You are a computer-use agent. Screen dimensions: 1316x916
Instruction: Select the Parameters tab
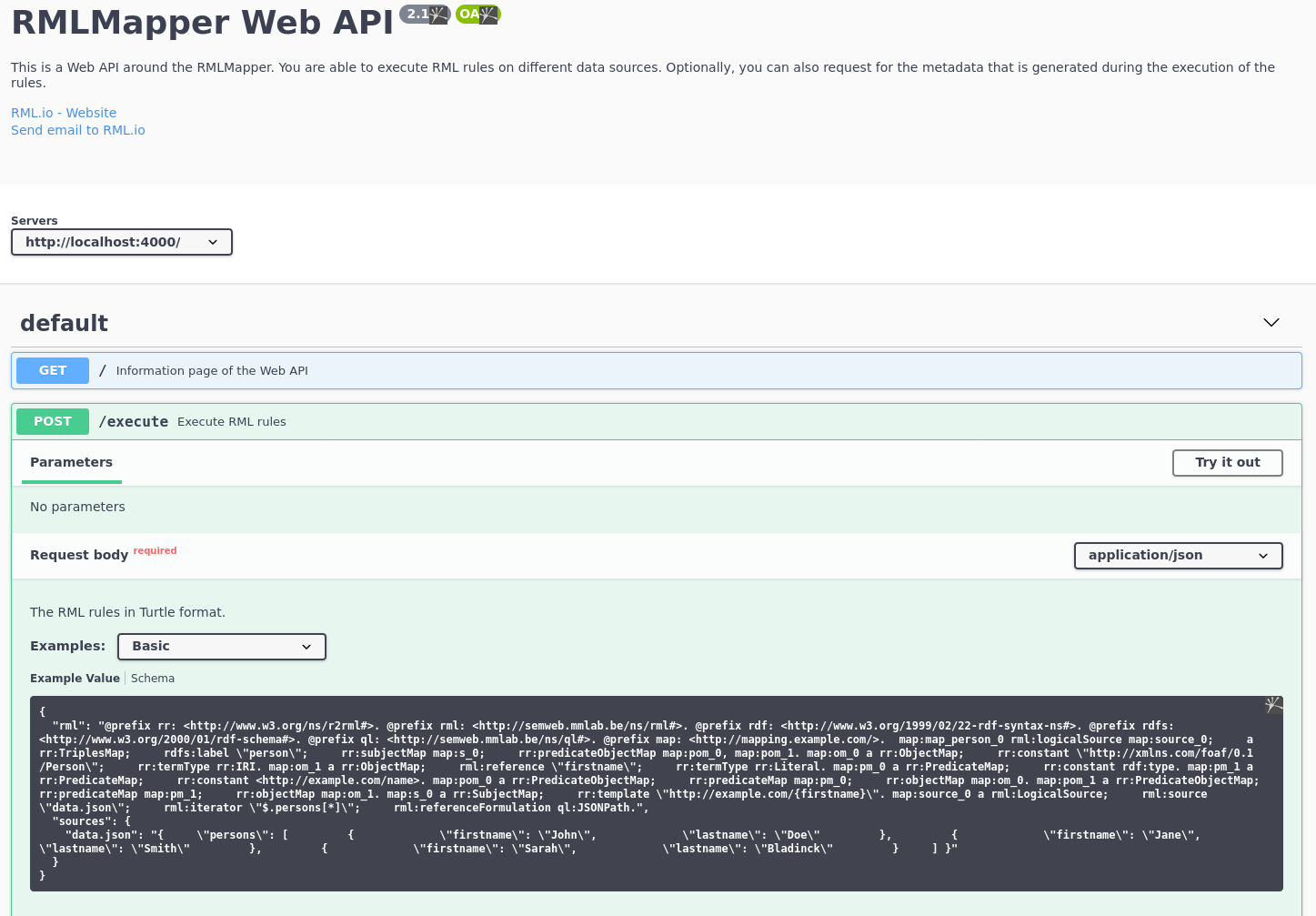click(72, 462)
